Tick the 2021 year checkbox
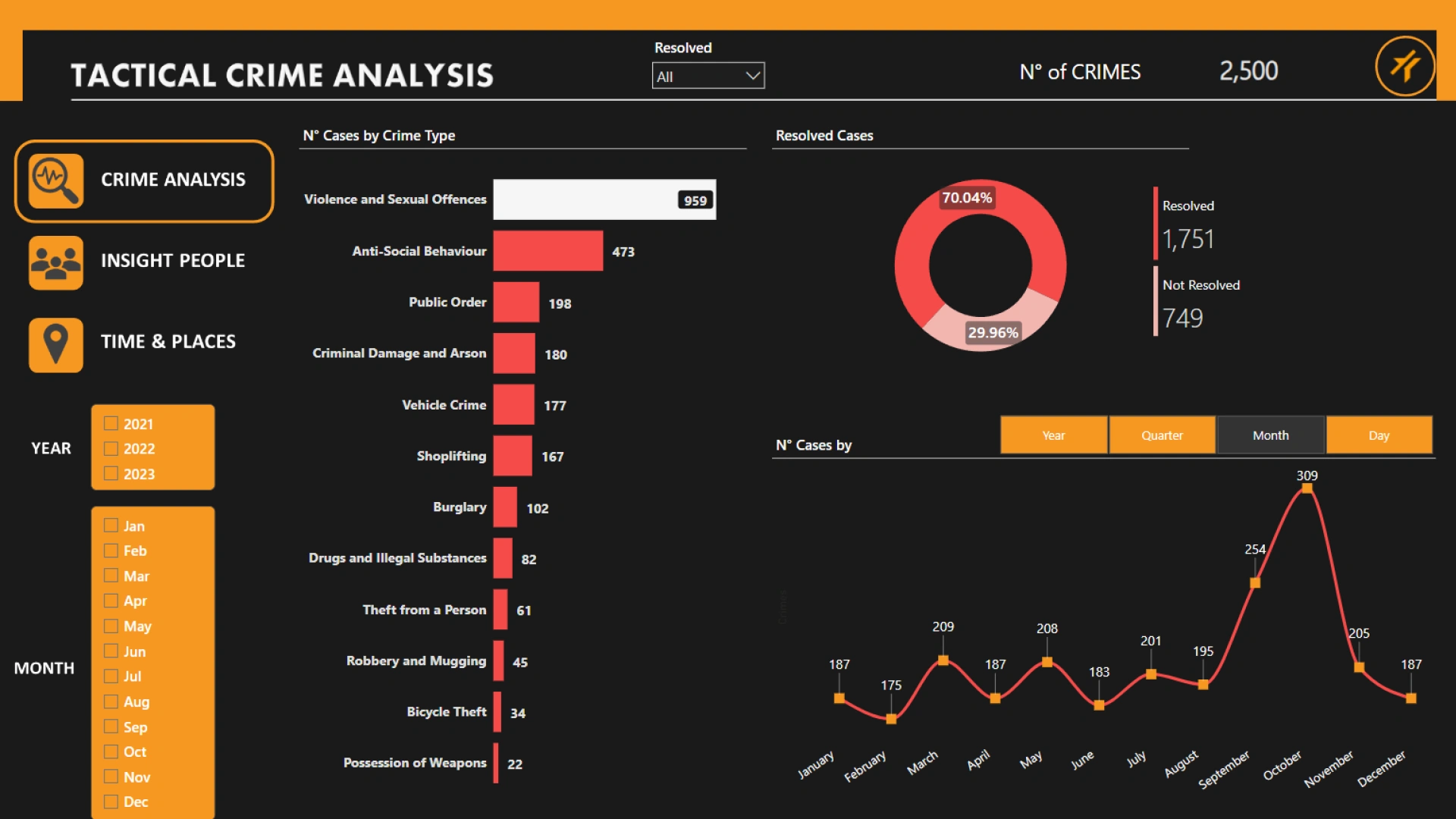Image resolution: width=1456 pixels, height=819 pixels. coord(111,423)
